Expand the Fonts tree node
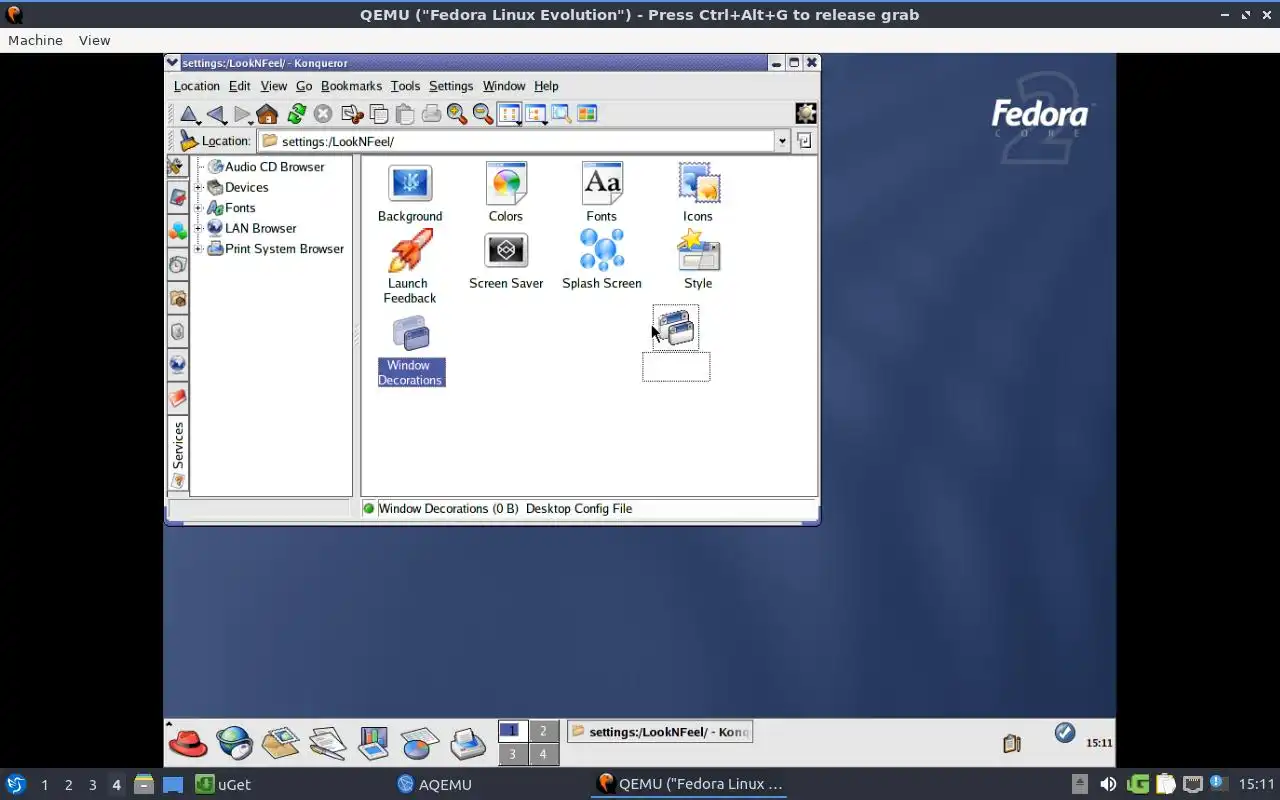The image size is (1280, 800). pos(199,208)
